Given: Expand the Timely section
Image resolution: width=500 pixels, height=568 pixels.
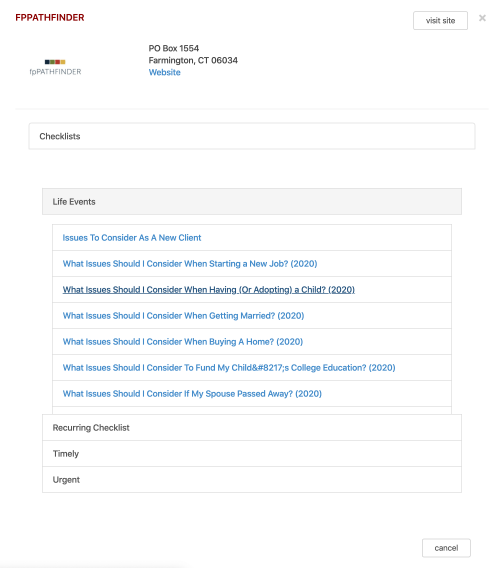Looking at the screenshot, I should 252,454.
